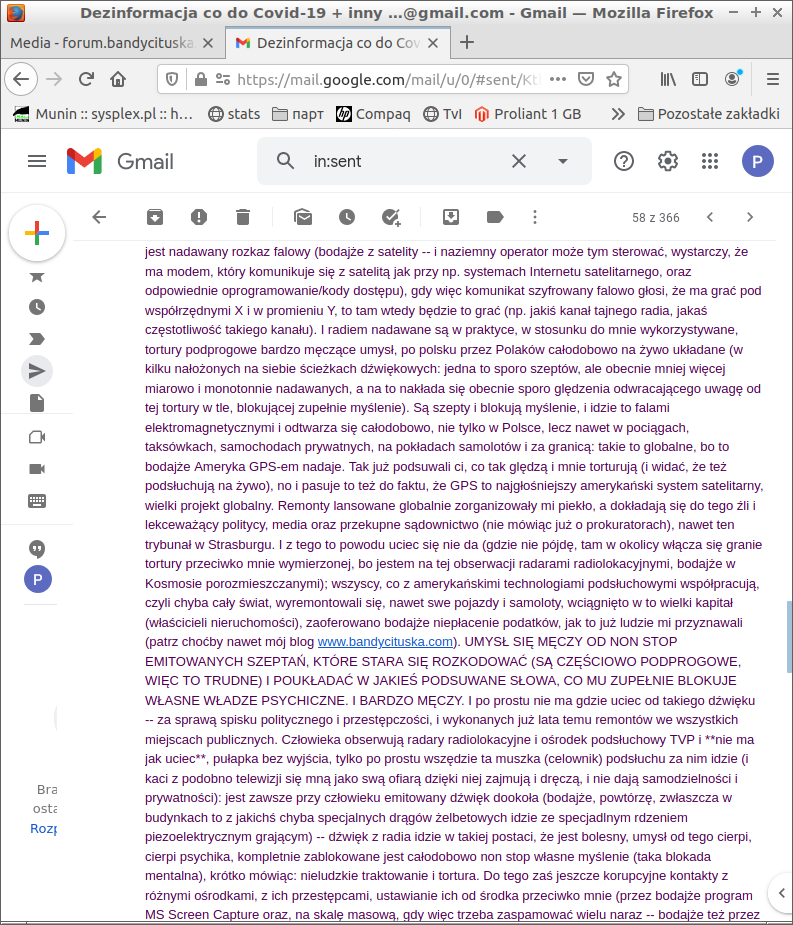Mark the email as unread
793x925 pixels.
tap(302, 217)
